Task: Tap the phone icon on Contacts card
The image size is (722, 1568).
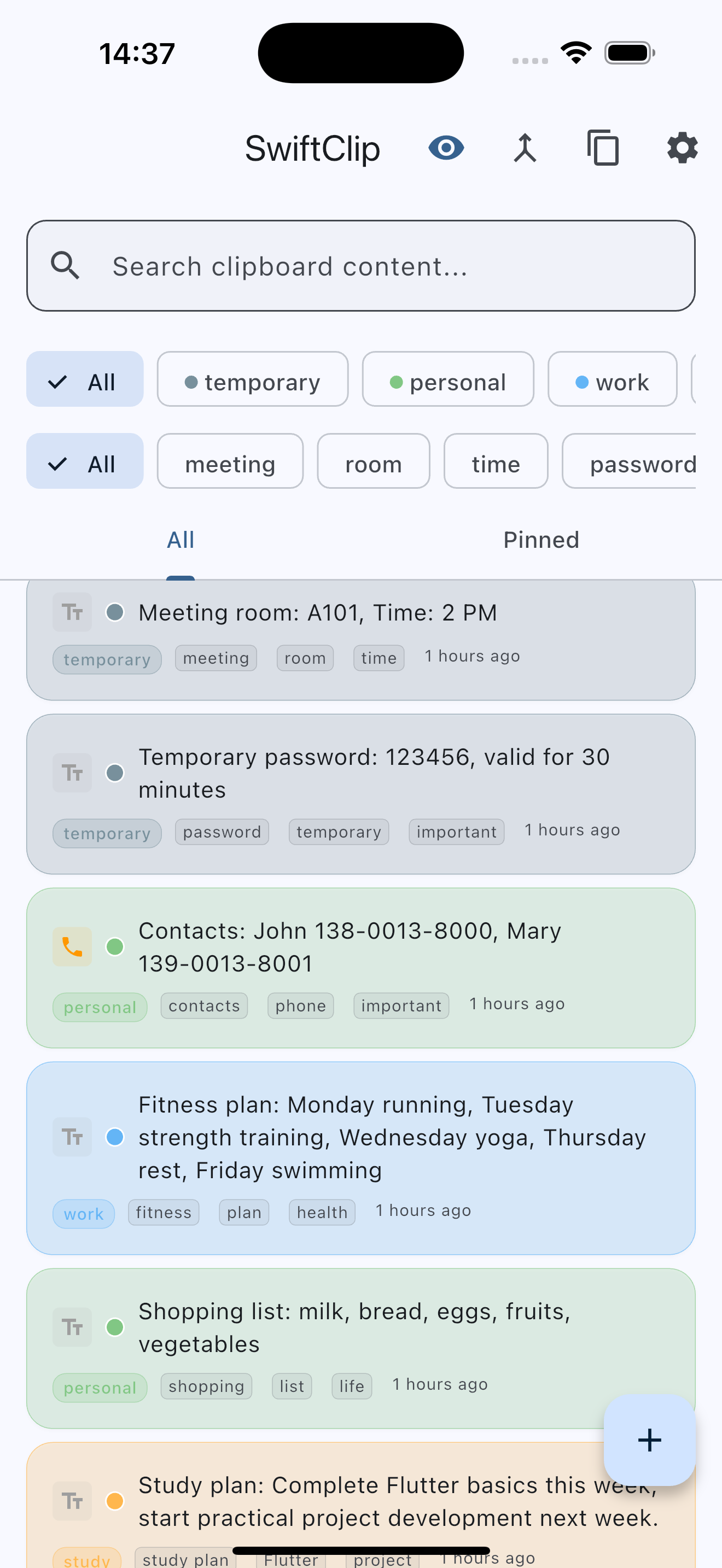Action: 72,946
